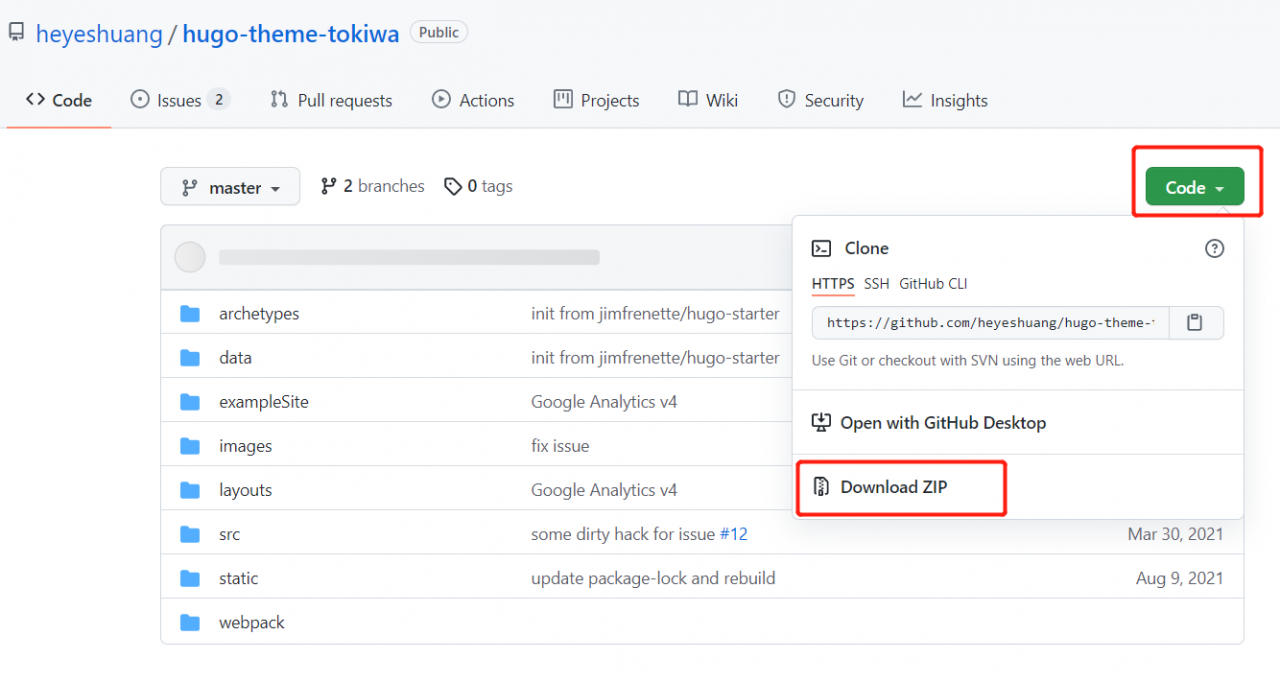Click the archetypes folder icon
This screenshot has width=1280, height=682.
[190, 314]
